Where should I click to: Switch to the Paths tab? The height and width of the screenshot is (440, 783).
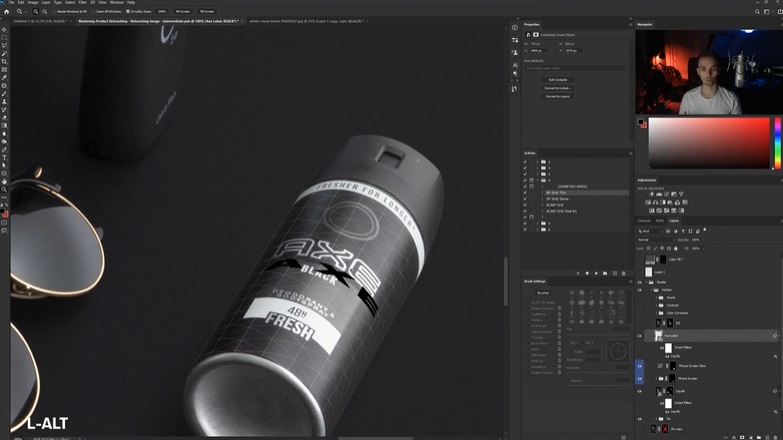[x=660, y=221]
